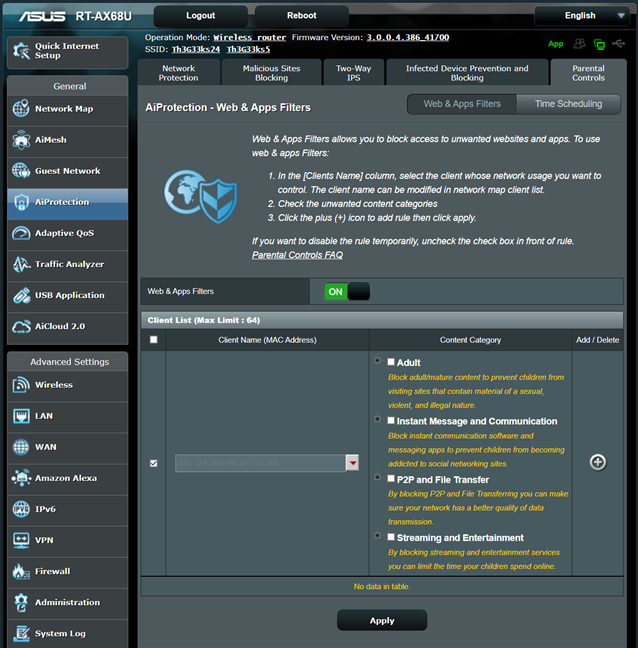Screen dimensions: 638x648
Task: Expand Instant Message and Communication subitems
Action: [x=377, y=419]
